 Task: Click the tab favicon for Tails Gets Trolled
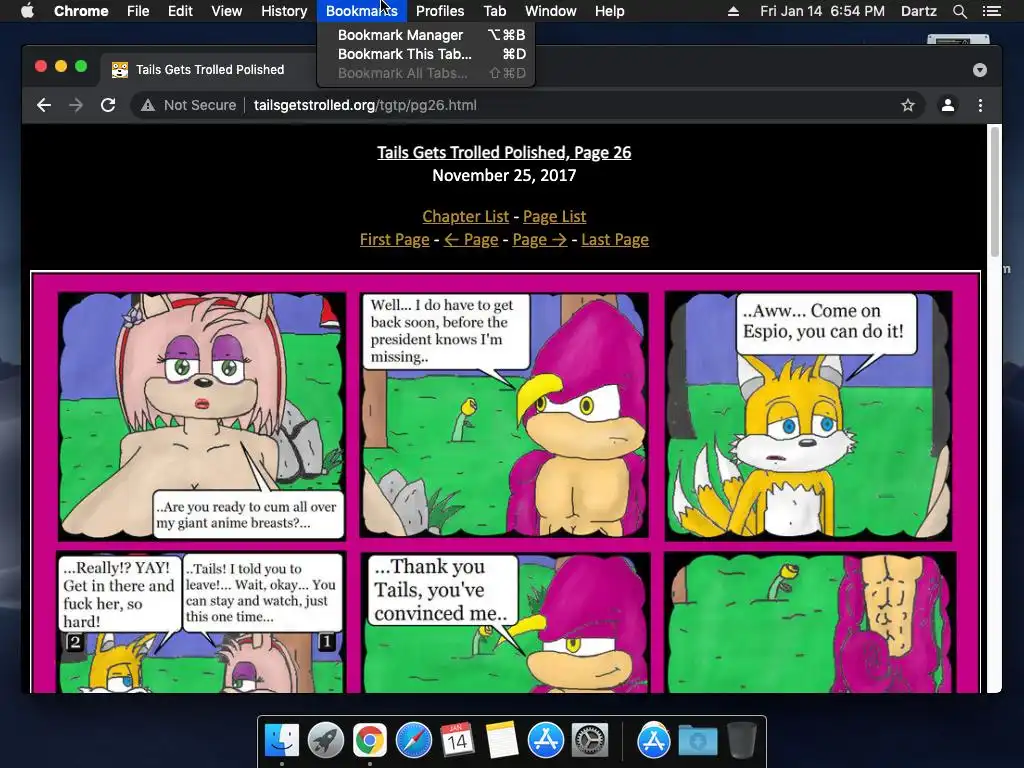[120, 70]
